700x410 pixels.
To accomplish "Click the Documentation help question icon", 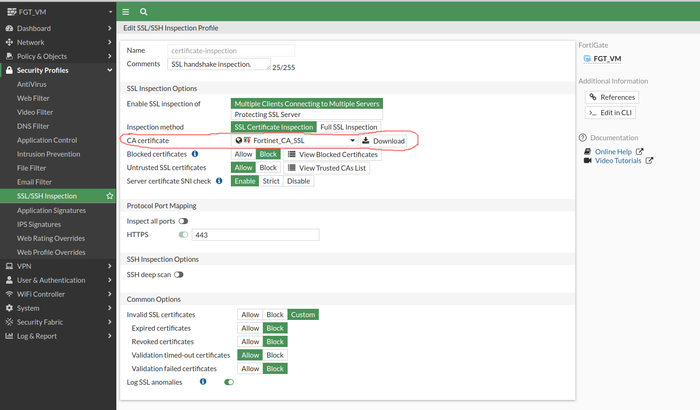I will [x=583, y=138].
